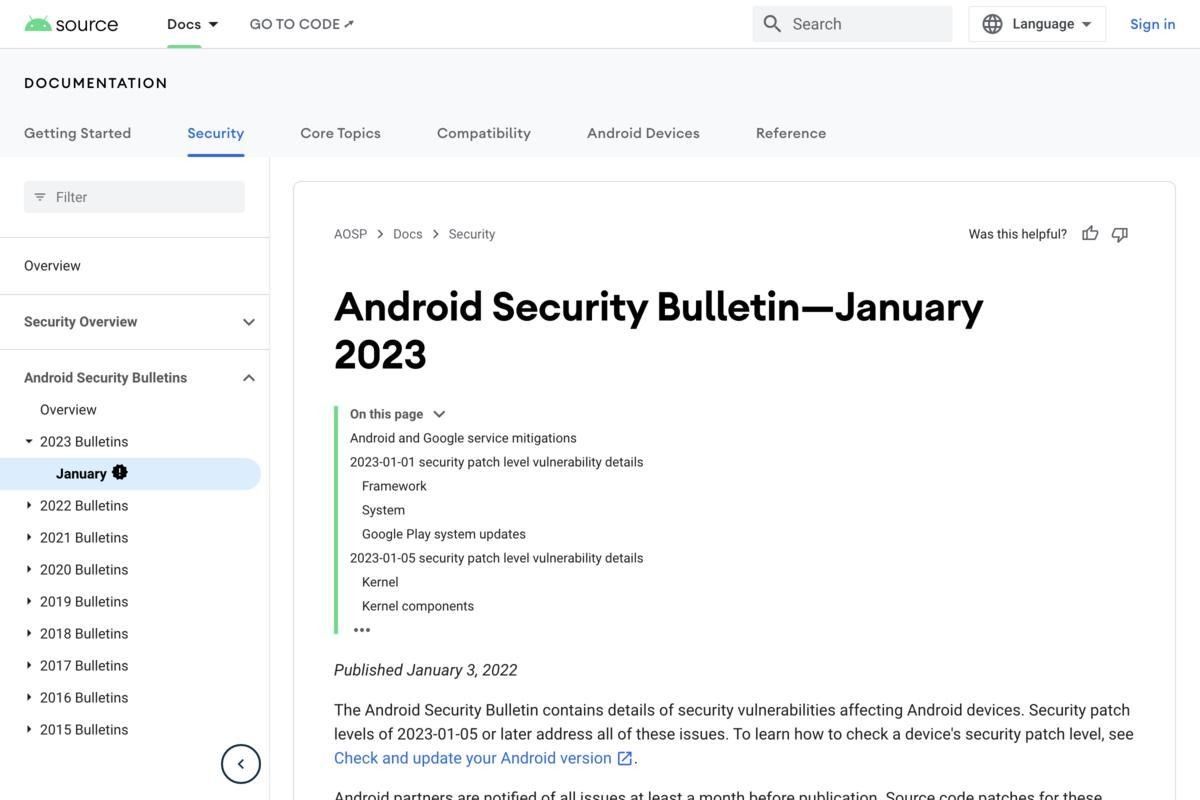Open the Language dropdown

pyautogui.click(x=1037, y=24)
